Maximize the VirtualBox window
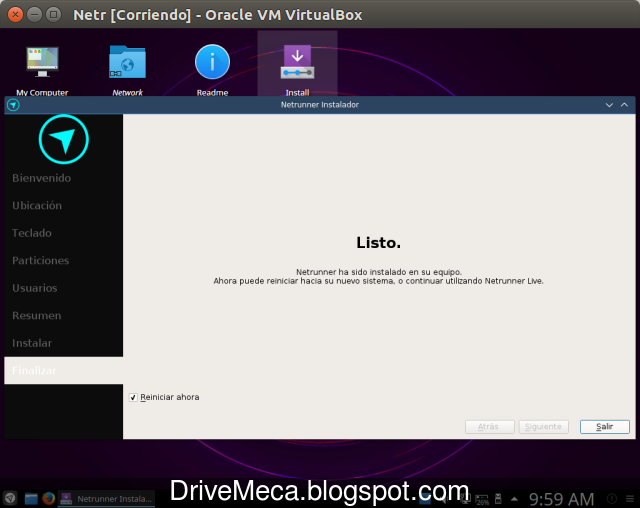 pos(53,15)
